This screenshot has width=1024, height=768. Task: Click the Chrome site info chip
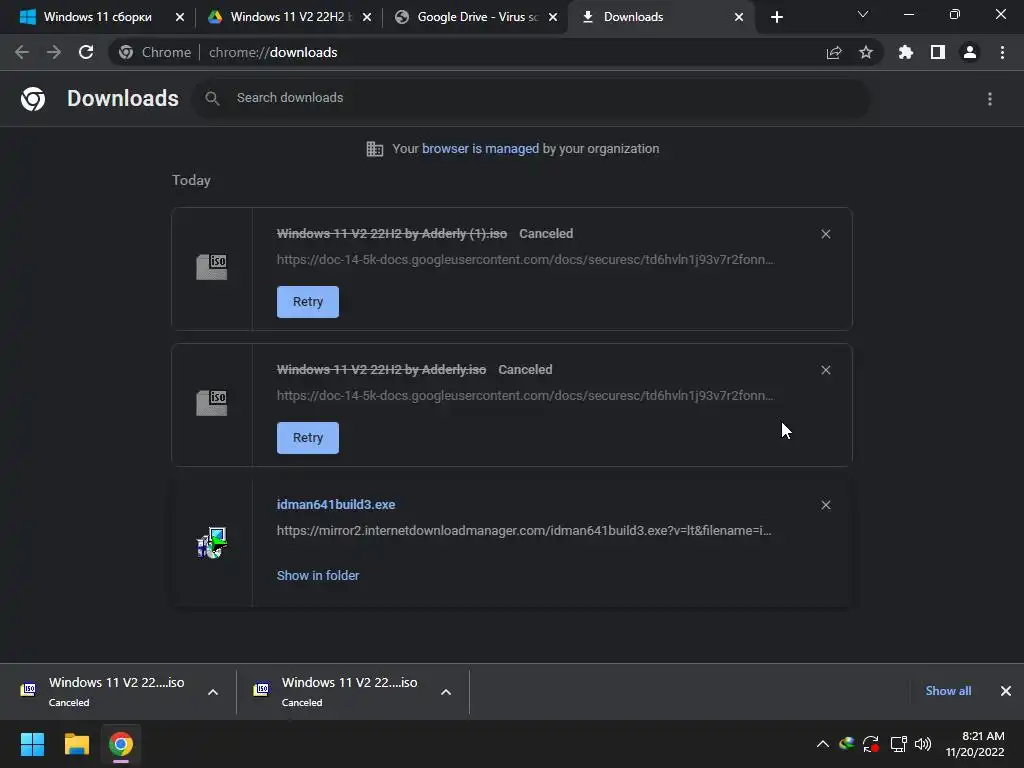click(155, 52)
